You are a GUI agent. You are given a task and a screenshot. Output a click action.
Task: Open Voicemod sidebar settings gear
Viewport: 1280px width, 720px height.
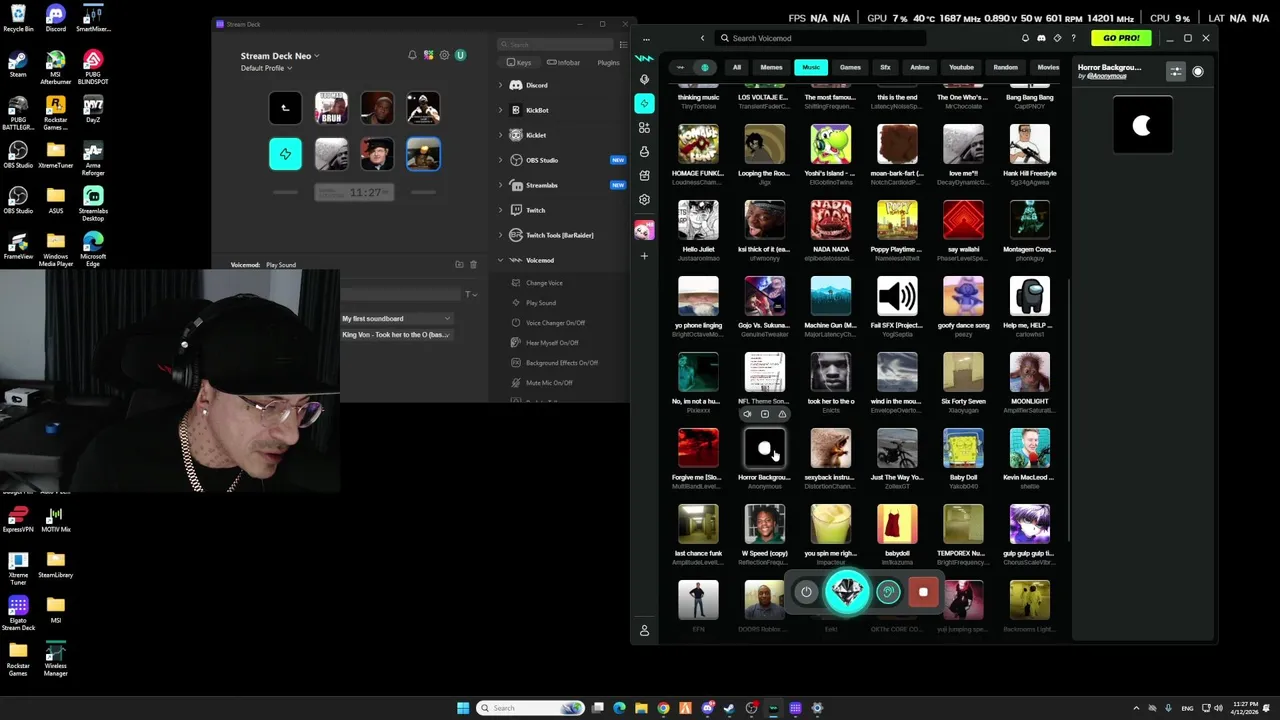click(644, 200)
